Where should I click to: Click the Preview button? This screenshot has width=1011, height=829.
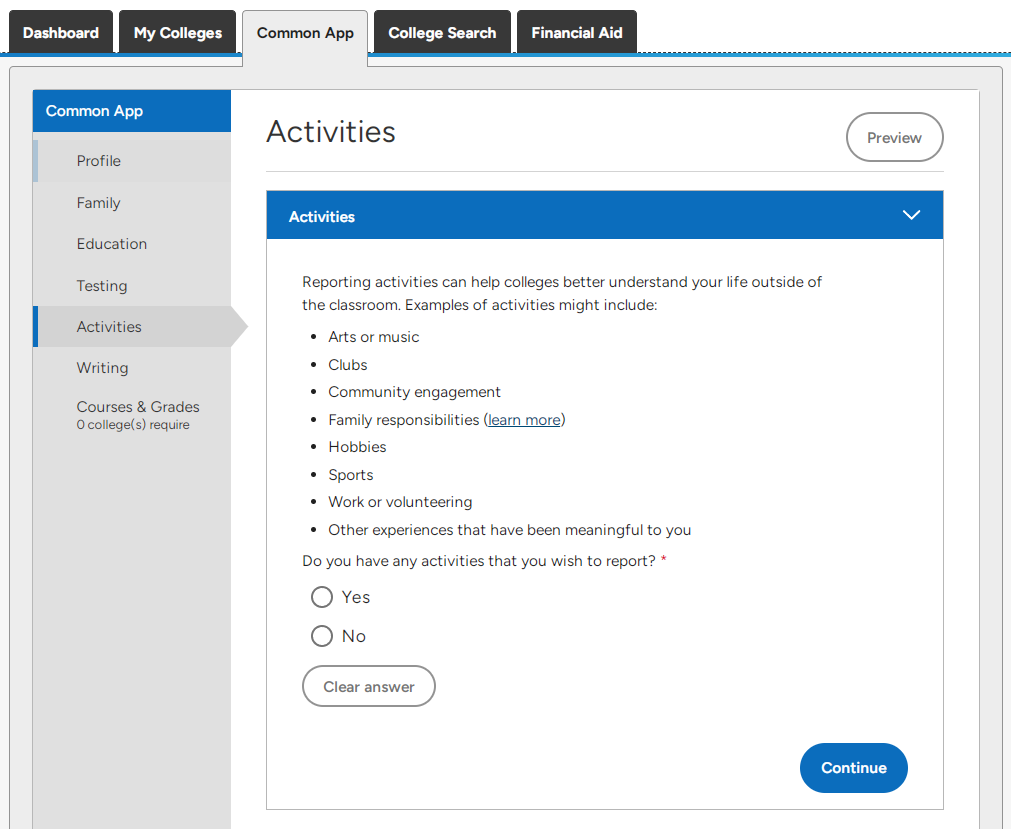tap(894, 137)
